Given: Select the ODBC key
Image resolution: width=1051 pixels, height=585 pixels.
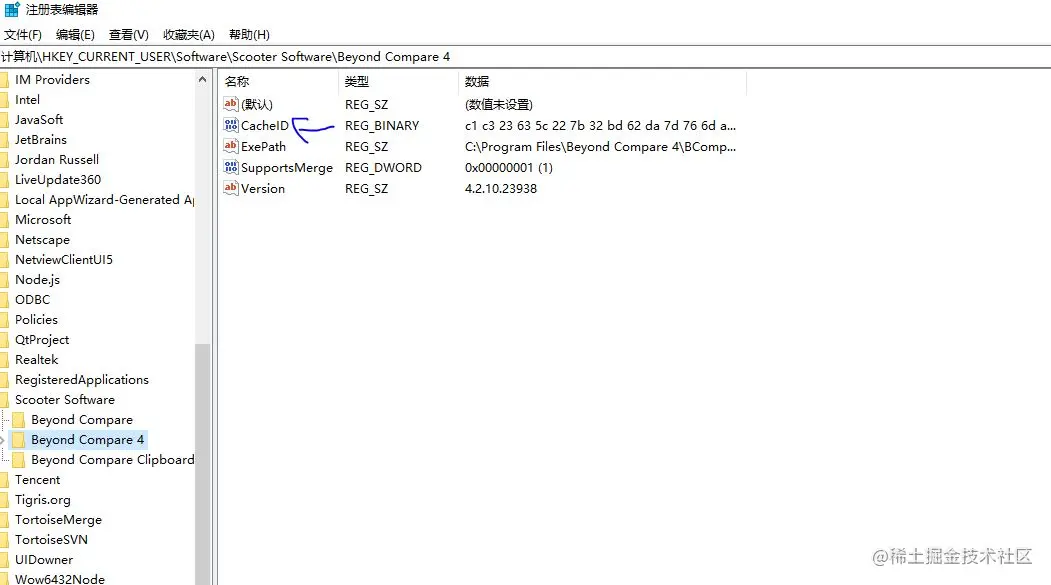Looking at the screenshot, I should pos(32,300).
